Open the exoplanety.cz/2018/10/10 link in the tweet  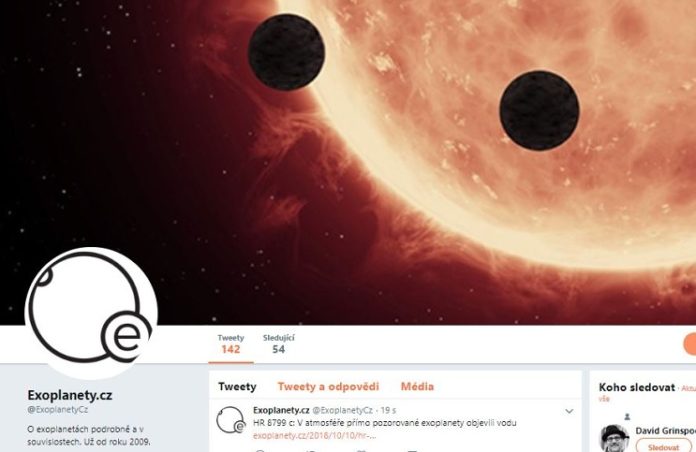314,436
